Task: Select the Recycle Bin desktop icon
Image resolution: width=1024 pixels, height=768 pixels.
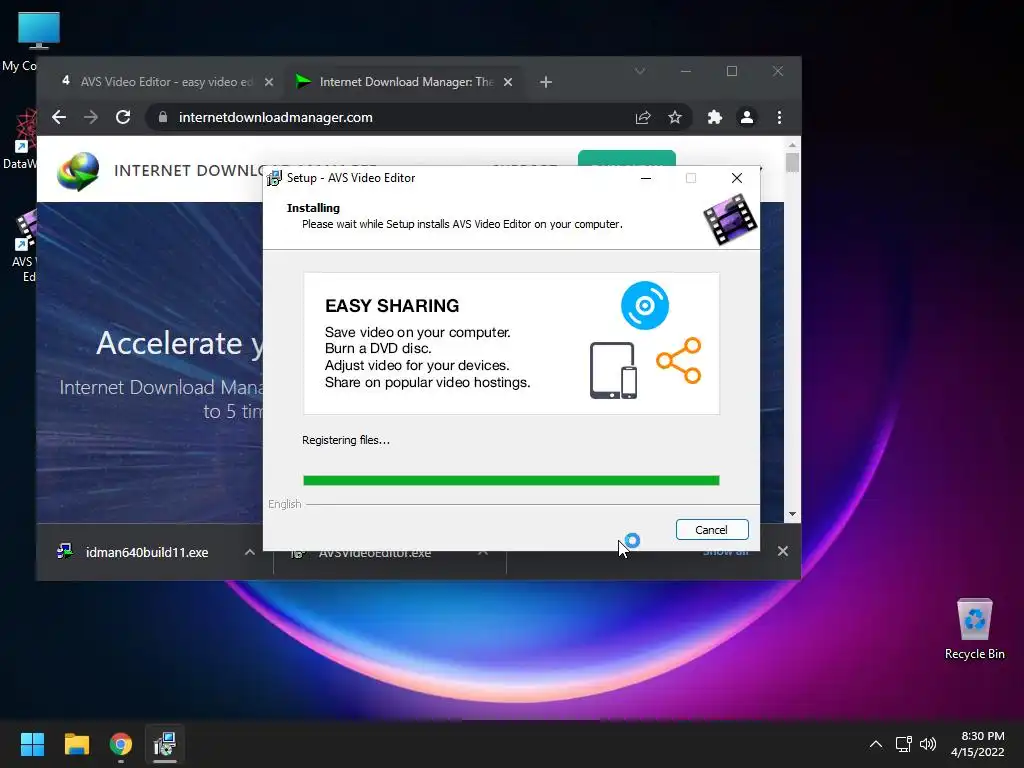Action: (x=974, y=629)
